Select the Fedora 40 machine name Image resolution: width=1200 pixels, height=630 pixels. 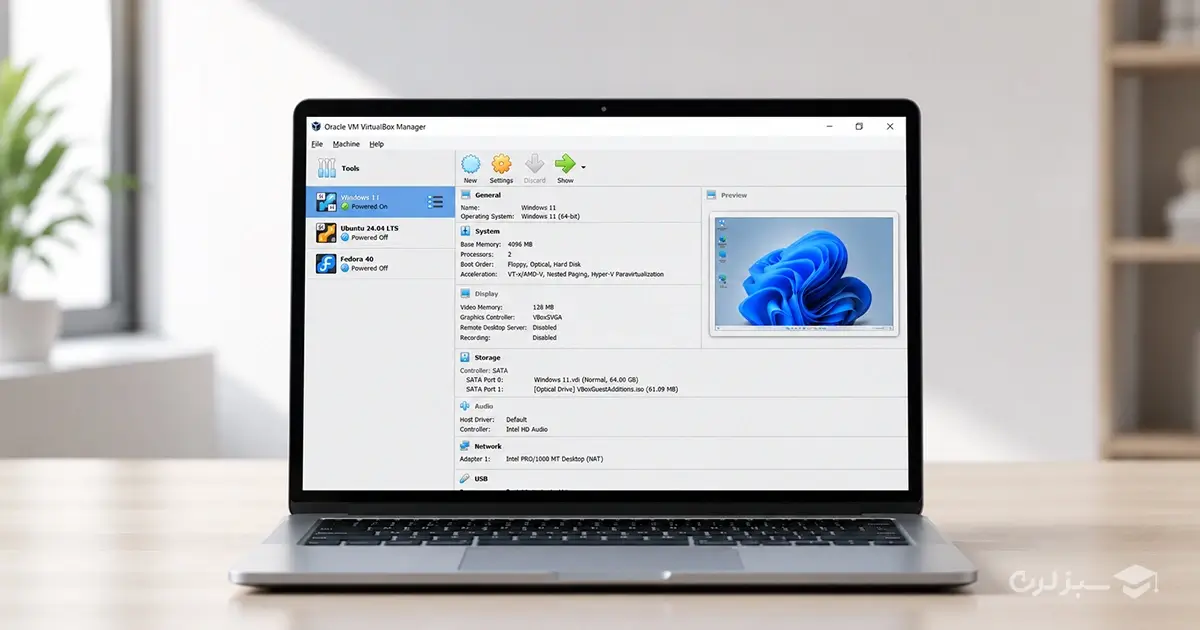coord(357,259)
